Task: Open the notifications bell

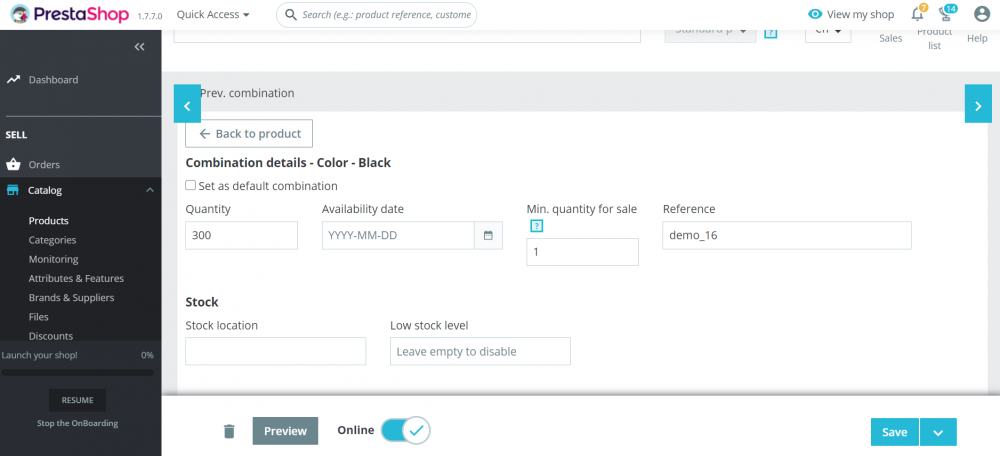Action: (x=917, y=15)
